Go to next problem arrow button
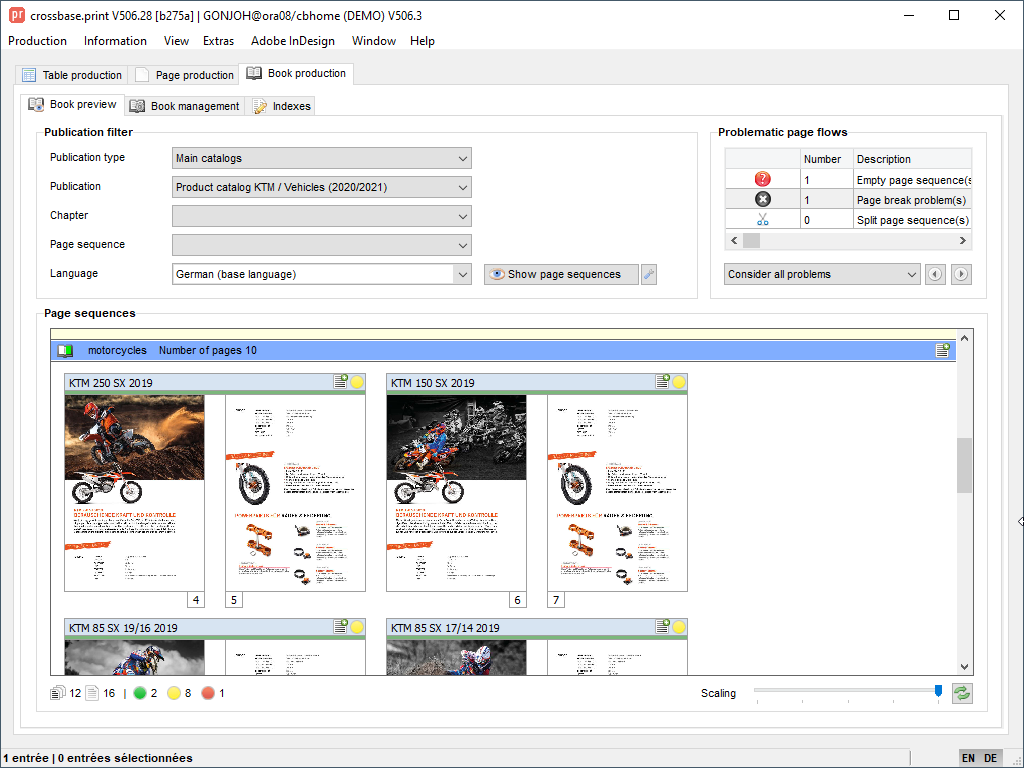This screenshot has height=768, width=1024. (x=961, y=274)
